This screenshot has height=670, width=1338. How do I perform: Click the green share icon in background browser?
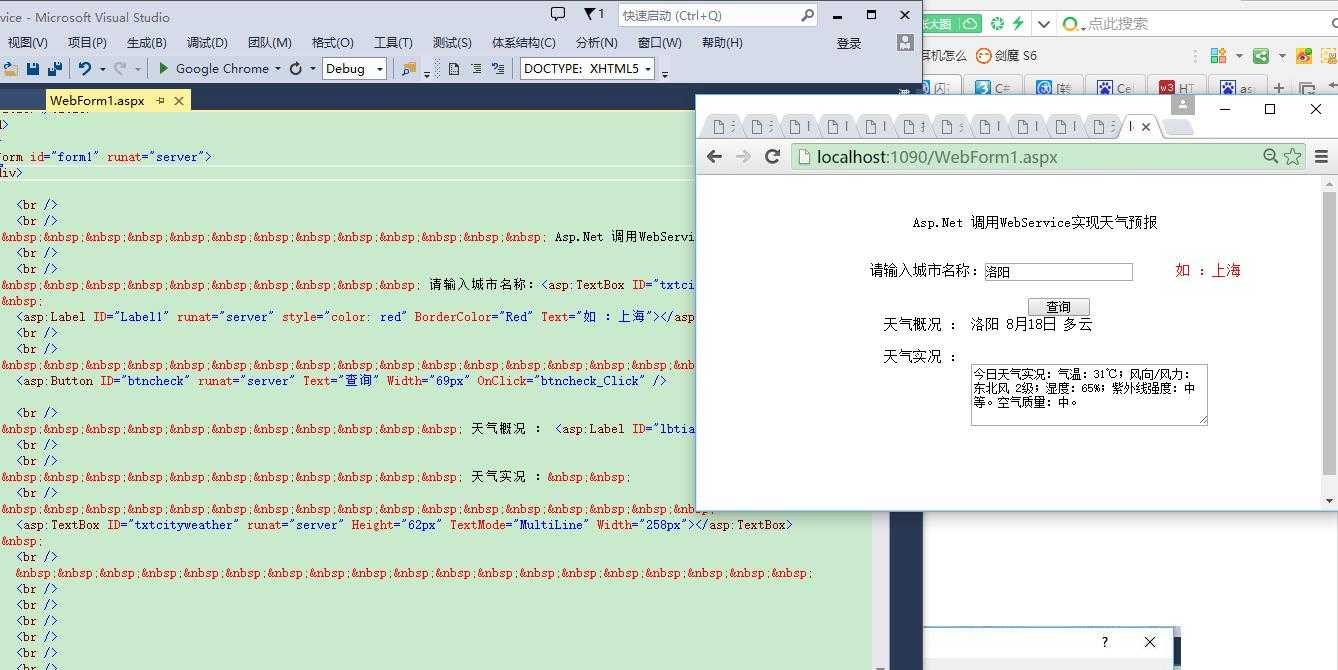pos(1262,56)
